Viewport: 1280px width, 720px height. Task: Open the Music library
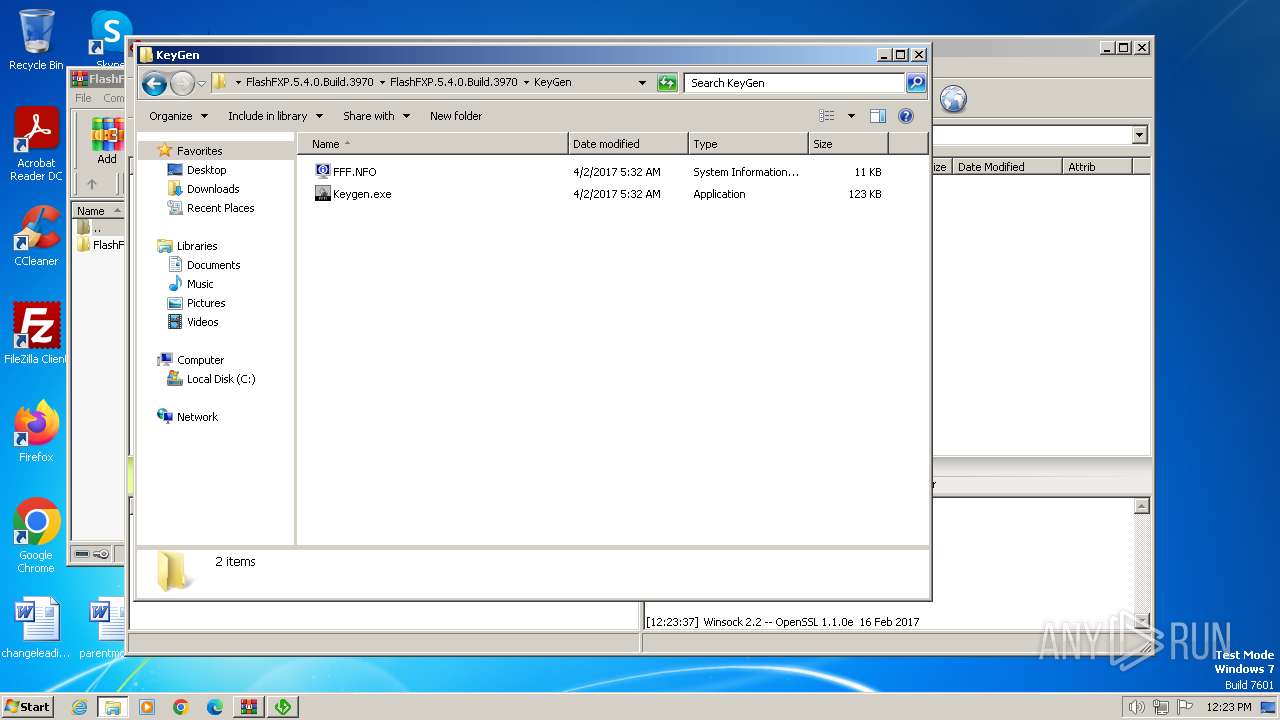tap(200, 284)
